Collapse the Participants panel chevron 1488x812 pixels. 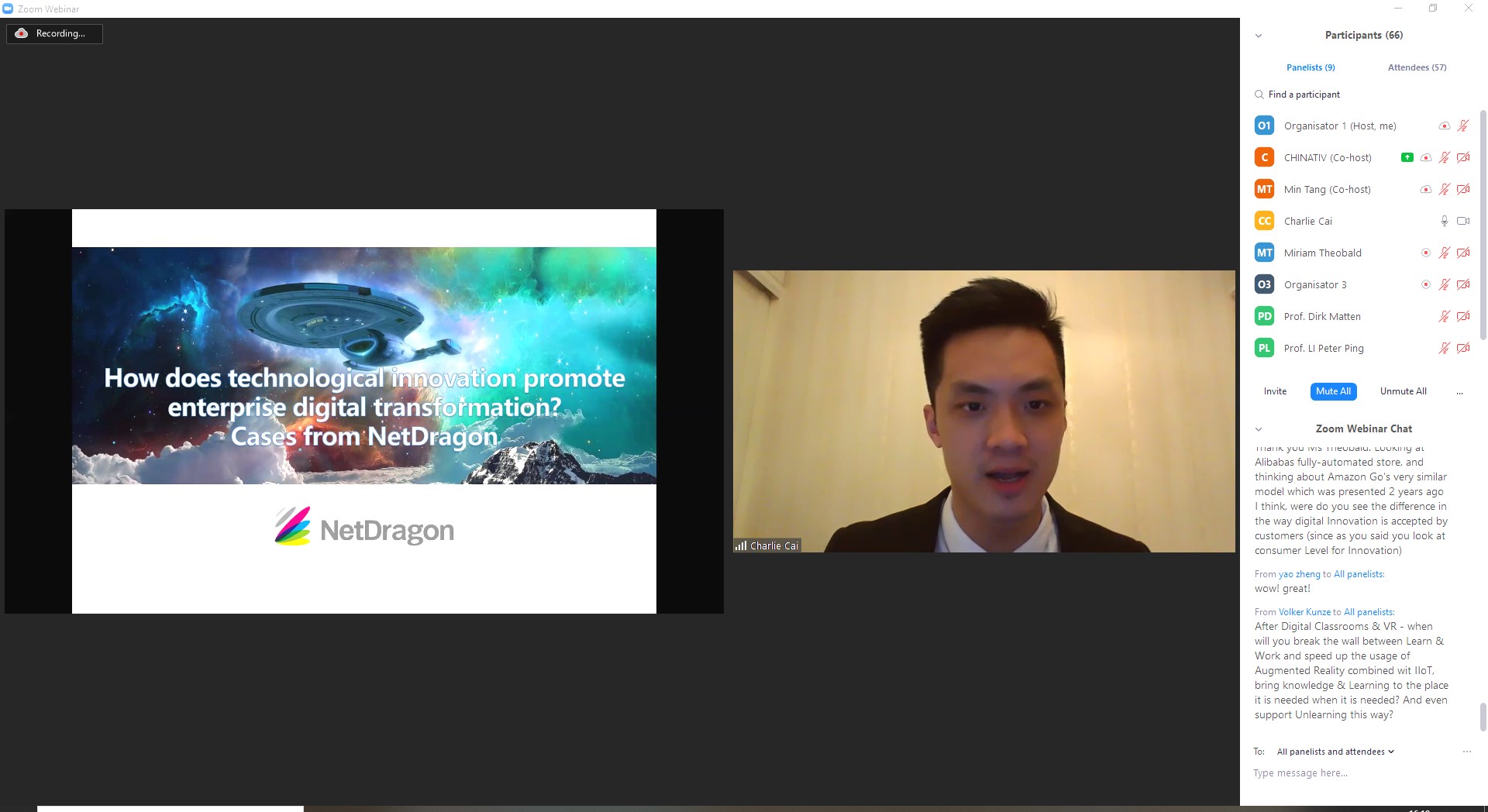pyautogui.click(x=1259, y=36)
